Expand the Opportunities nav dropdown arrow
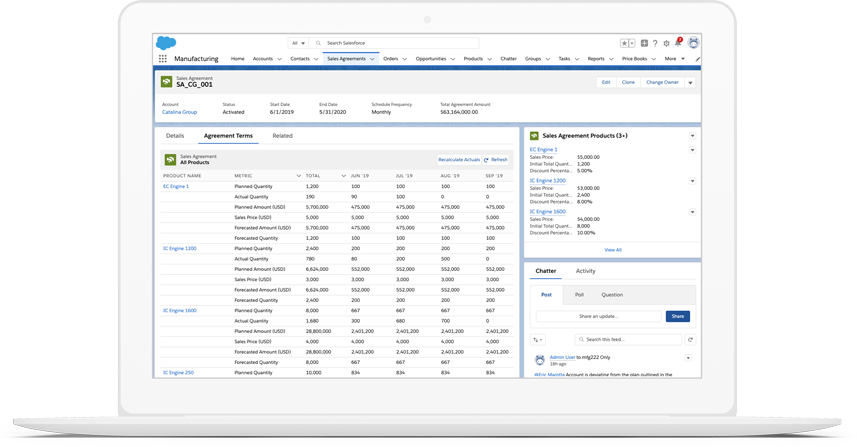 point(453,59)
